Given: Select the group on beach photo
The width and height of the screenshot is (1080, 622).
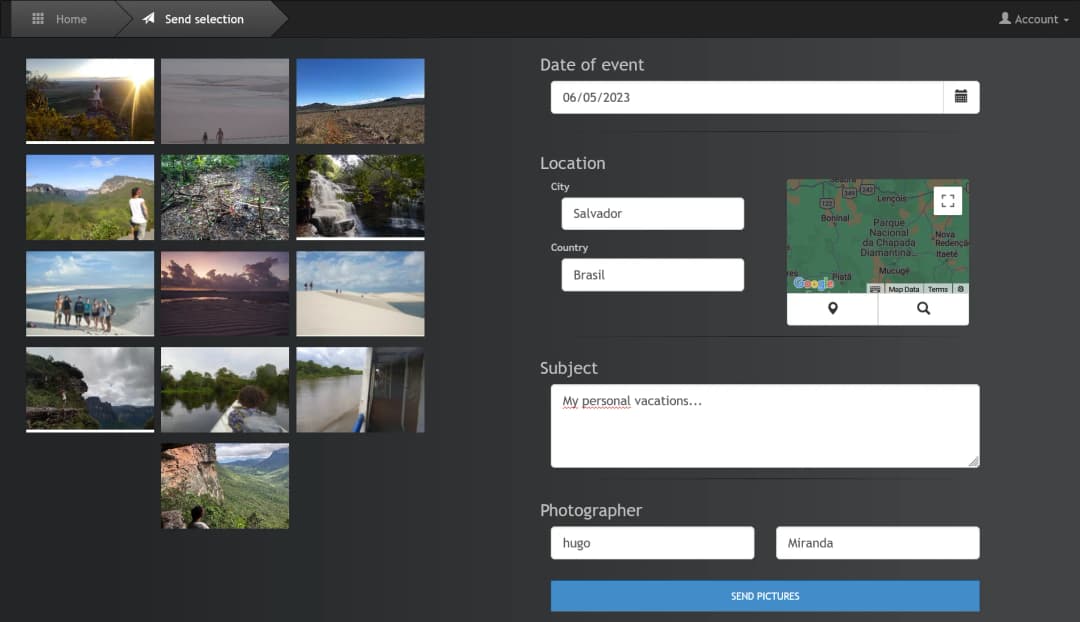Looking at the screenshot, I should (x=90, y=292).
